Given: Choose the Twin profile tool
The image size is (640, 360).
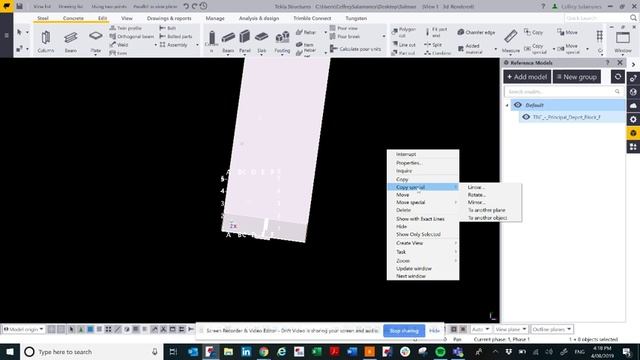Looking at the screenshot, I should (x=126, y=28).
